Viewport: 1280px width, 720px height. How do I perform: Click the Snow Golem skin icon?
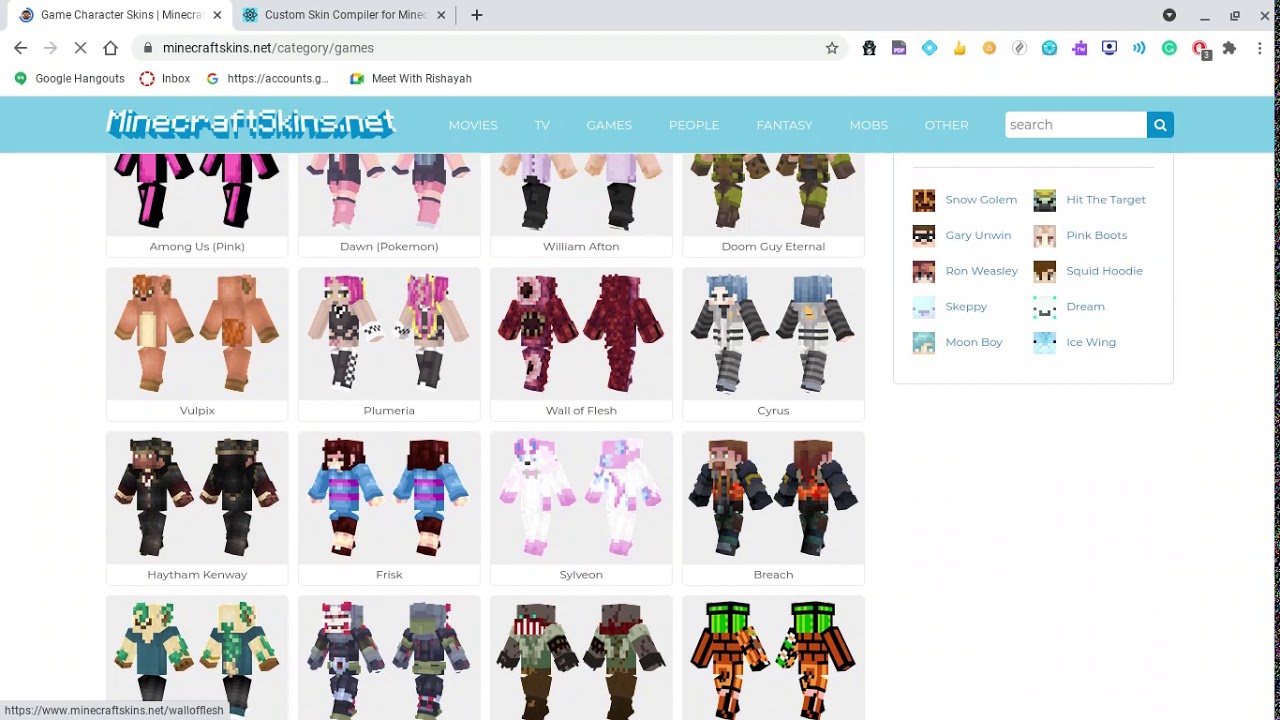(x=923, y=200)
